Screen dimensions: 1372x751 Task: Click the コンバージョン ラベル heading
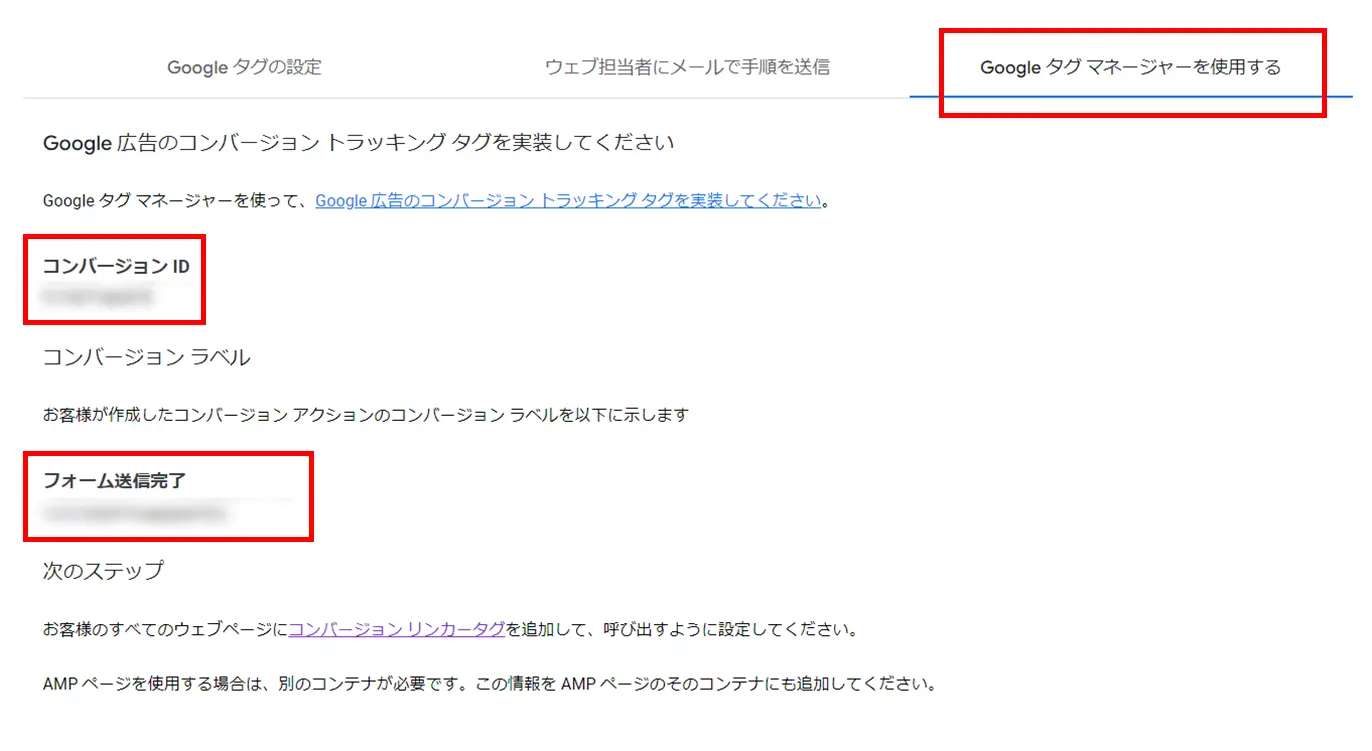coord(146,357)
